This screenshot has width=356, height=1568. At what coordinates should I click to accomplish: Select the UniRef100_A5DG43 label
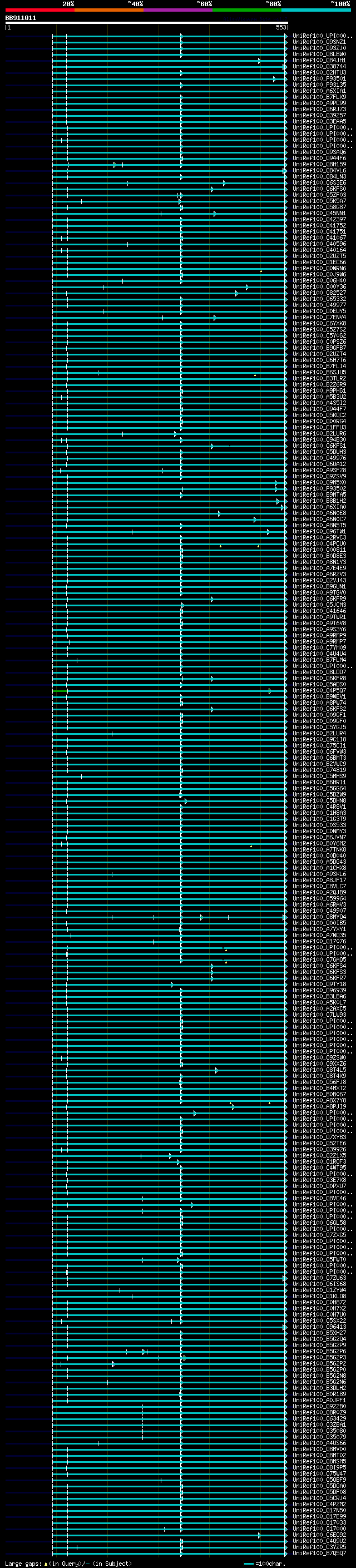pyautogui.click(x=319, y=861)
